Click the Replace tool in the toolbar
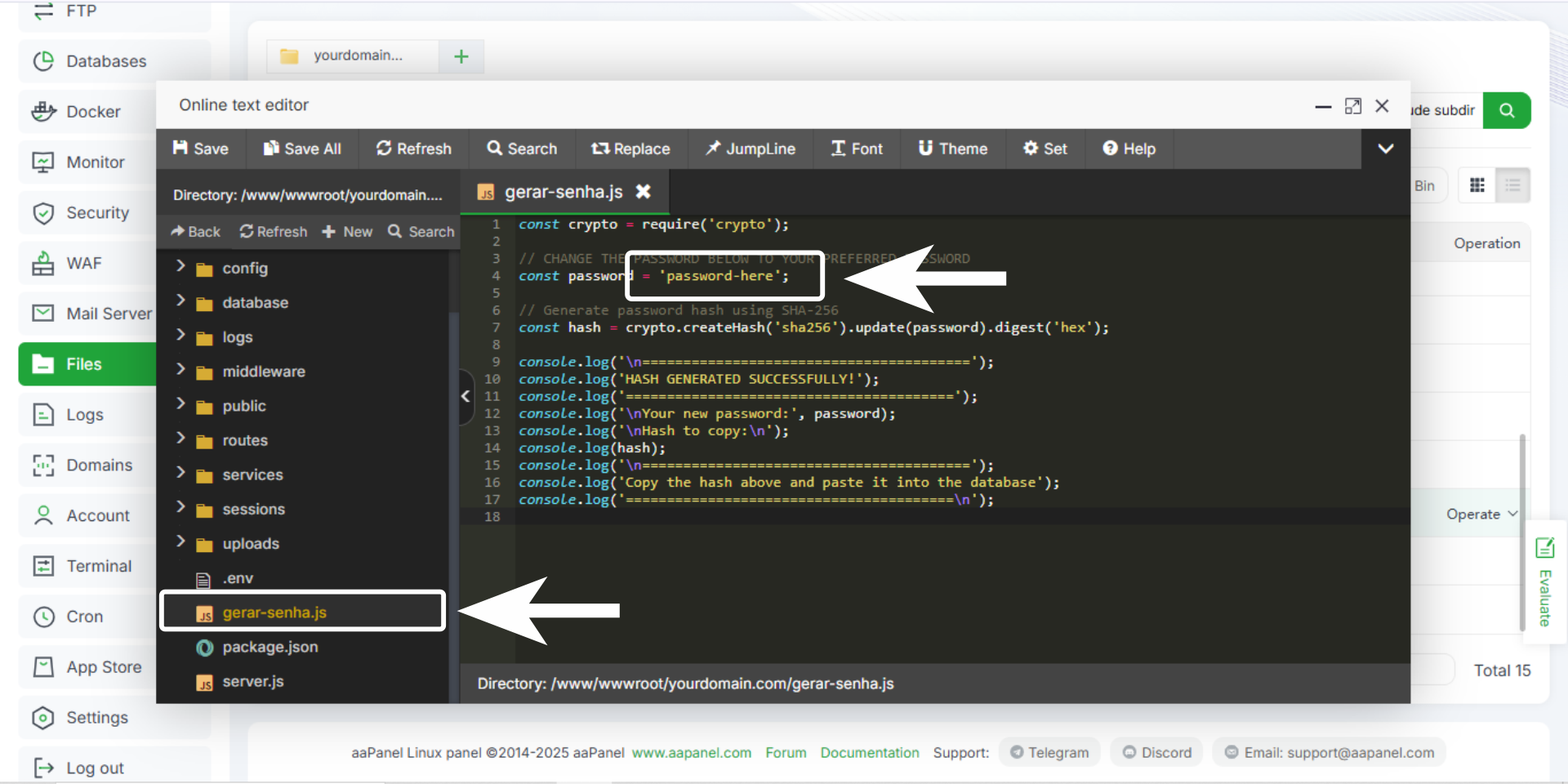Image resolution: width=1568 pixels, height=784 pixels. 630,149
